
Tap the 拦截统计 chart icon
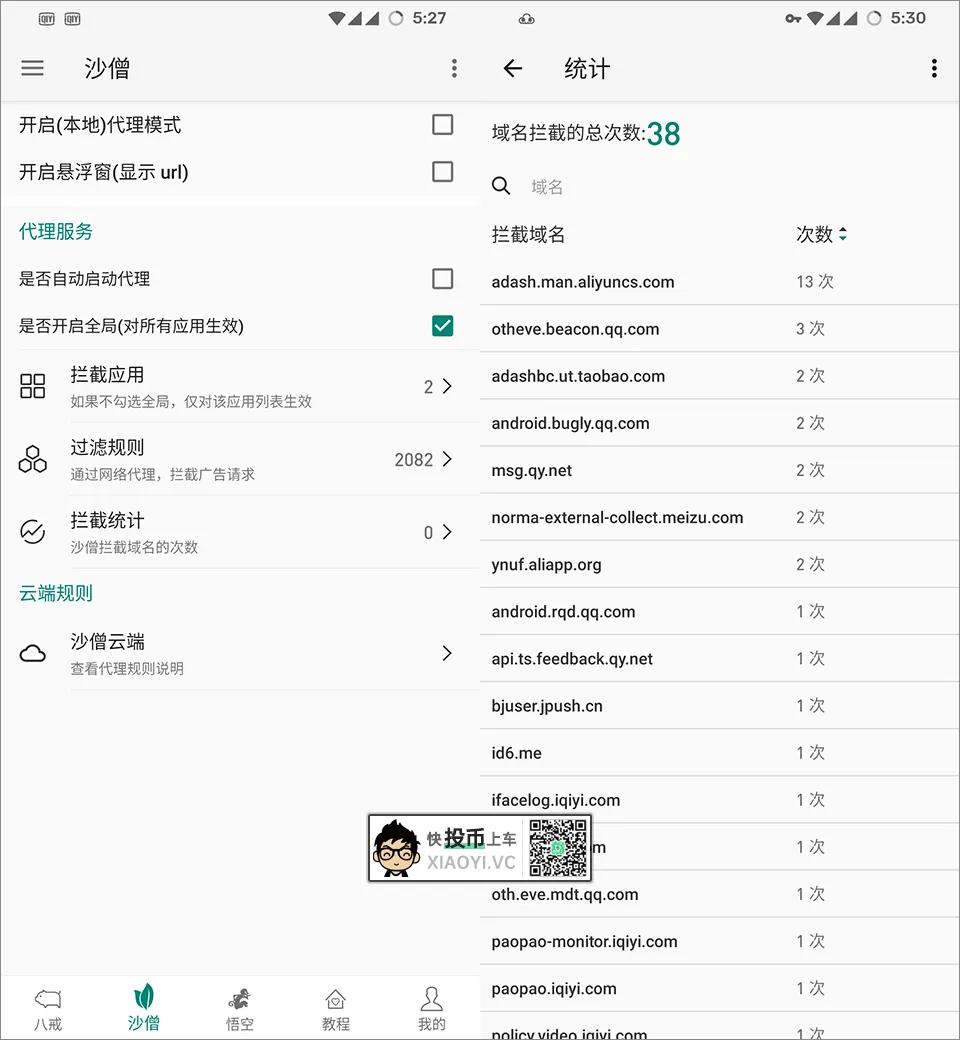point(32,532)
